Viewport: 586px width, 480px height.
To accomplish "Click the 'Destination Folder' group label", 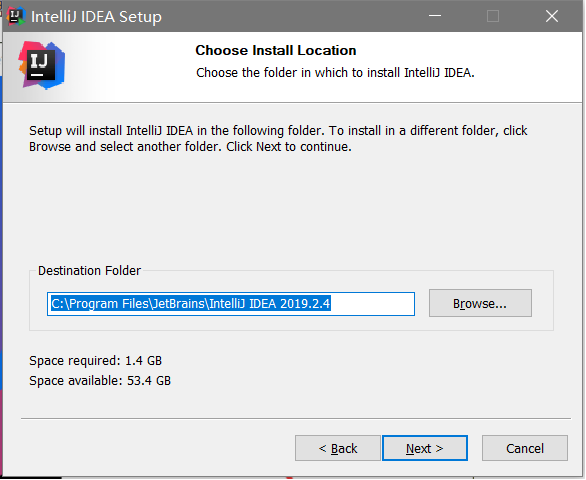I will coord(89,271).
